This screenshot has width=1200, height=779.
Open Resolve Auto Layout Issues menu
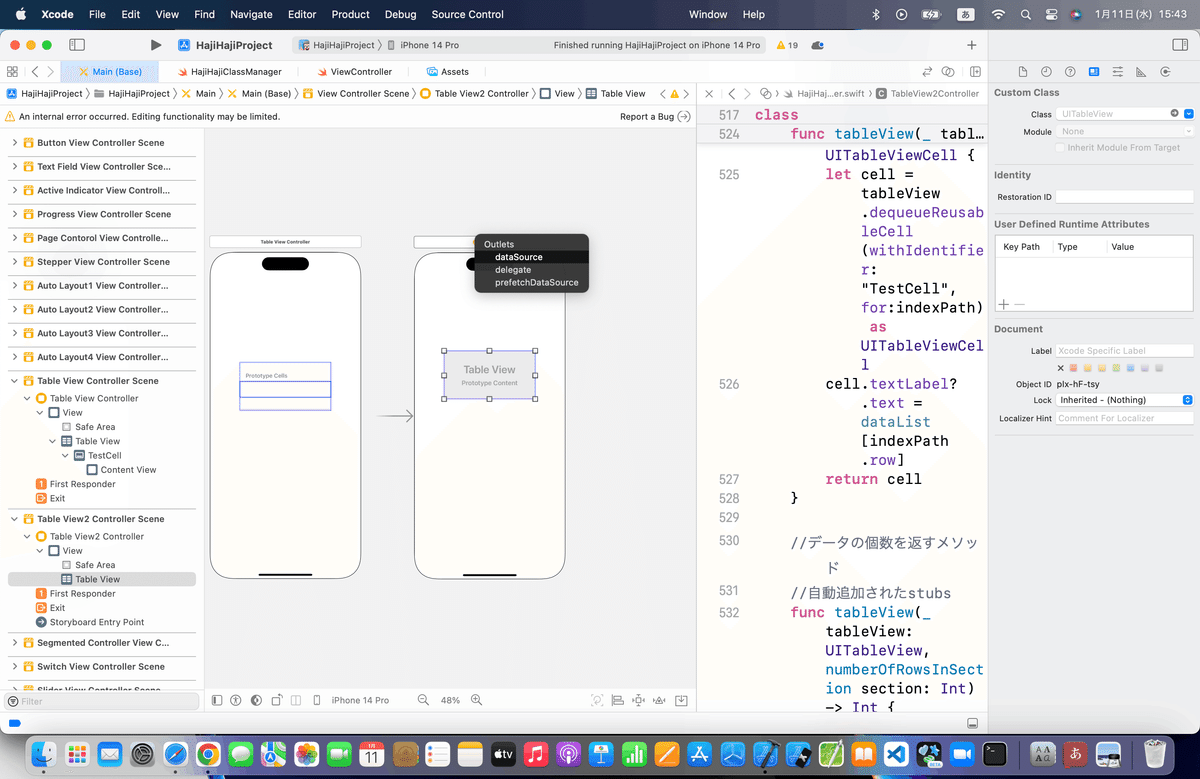point(660,701)
